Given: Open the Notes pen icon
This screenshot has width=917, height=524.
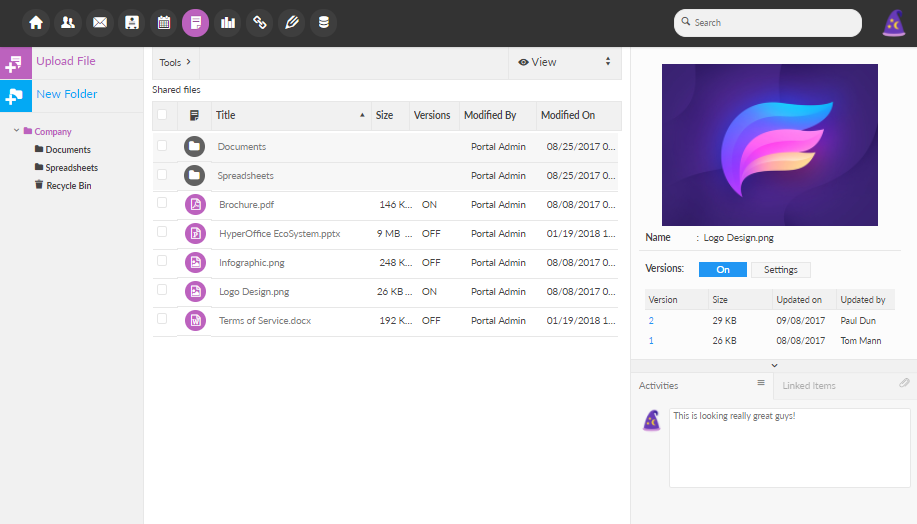Looking at the screenshot, I should (x=291, y=23).
